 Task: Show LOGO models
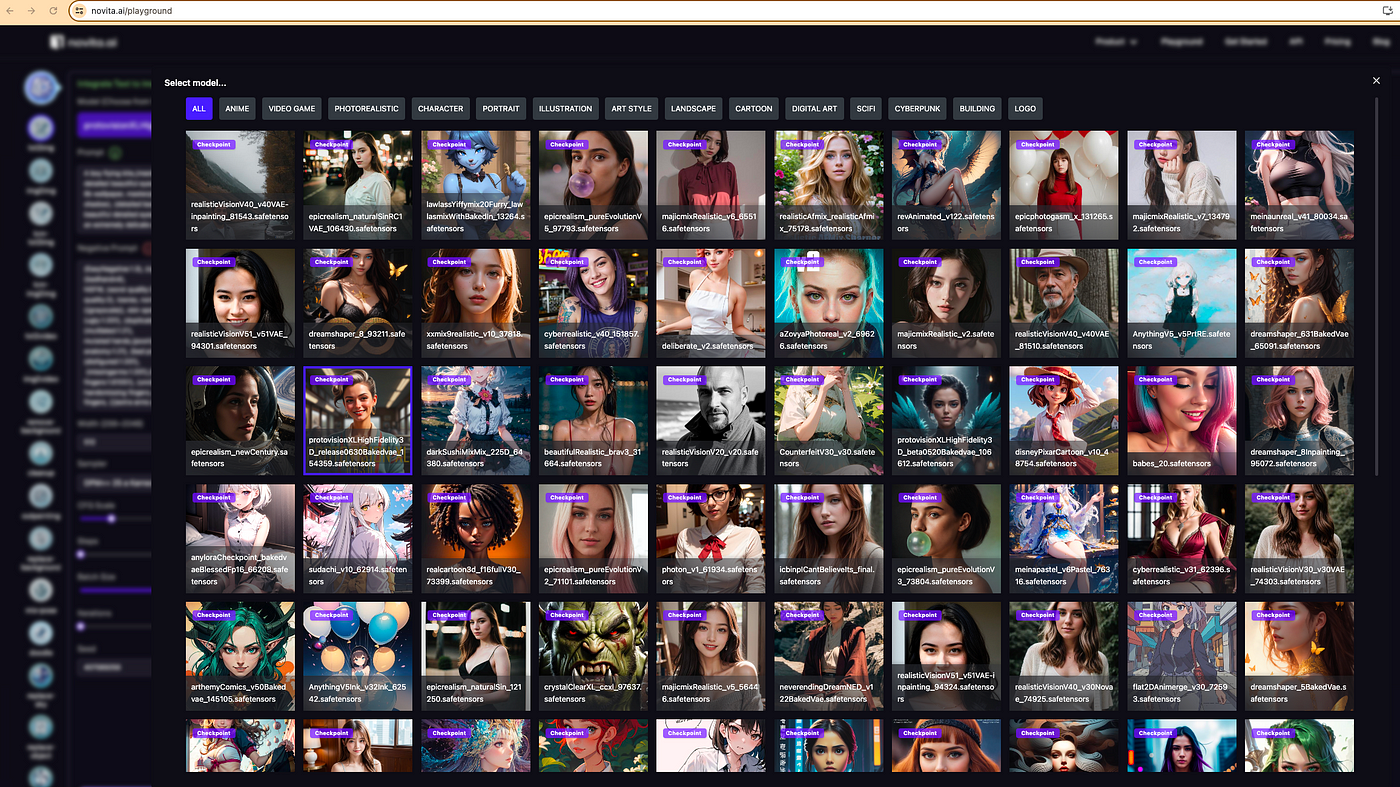coord(1025,109)
